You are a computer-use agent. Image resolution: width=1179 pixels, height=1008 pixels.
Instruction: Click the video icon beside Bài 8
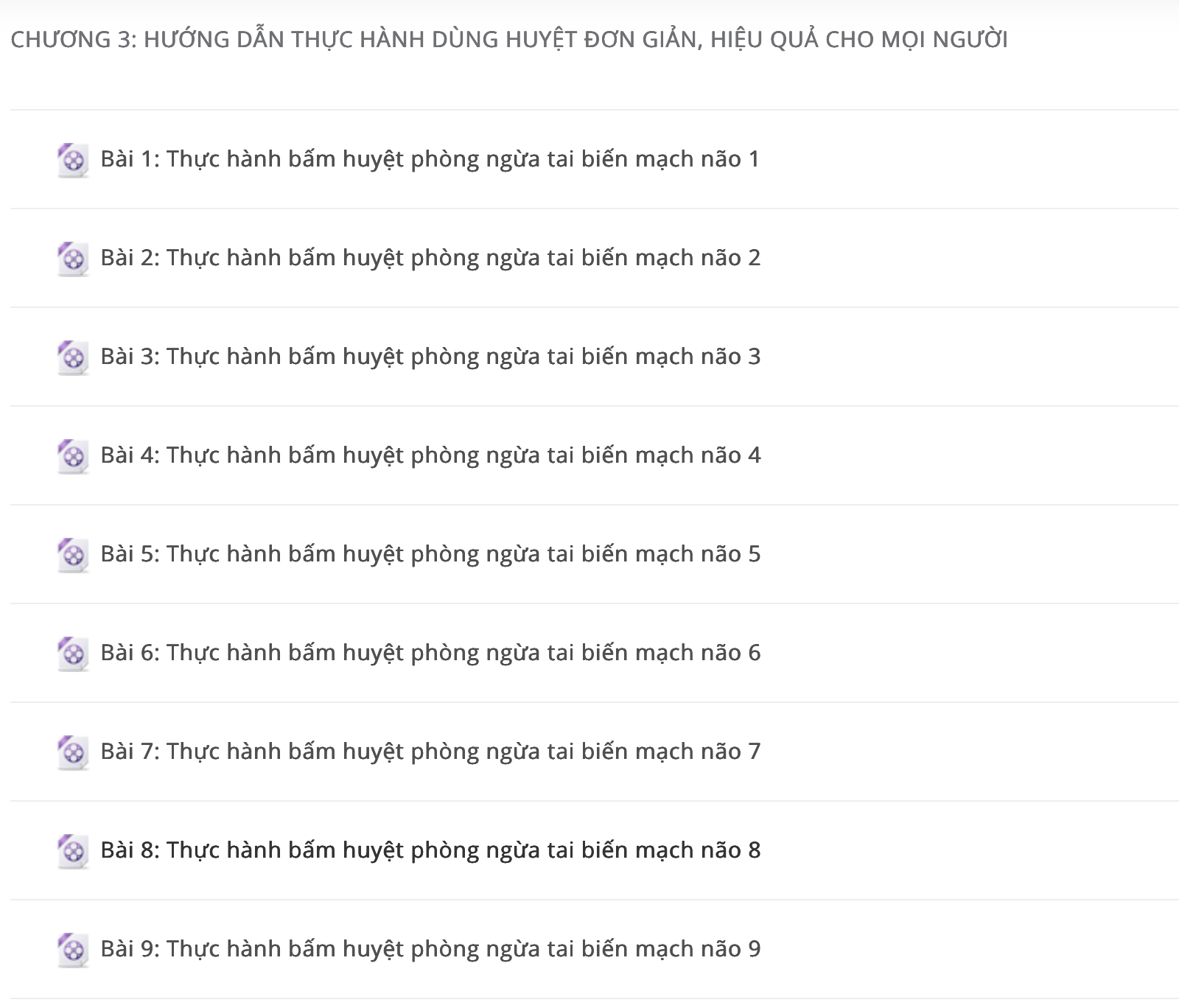coord(73,851)
